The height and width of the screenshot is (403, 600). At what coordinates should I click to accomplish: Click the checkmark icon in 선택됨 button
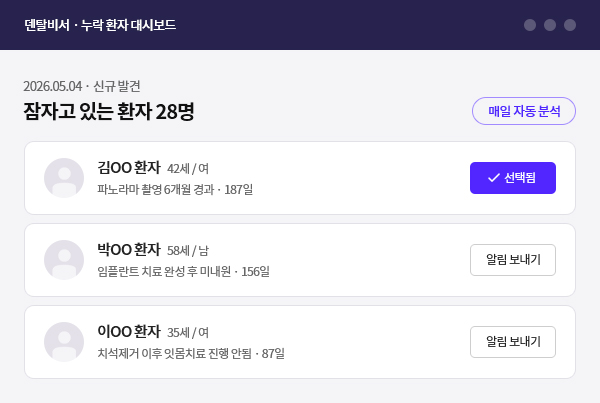[494, 178]
